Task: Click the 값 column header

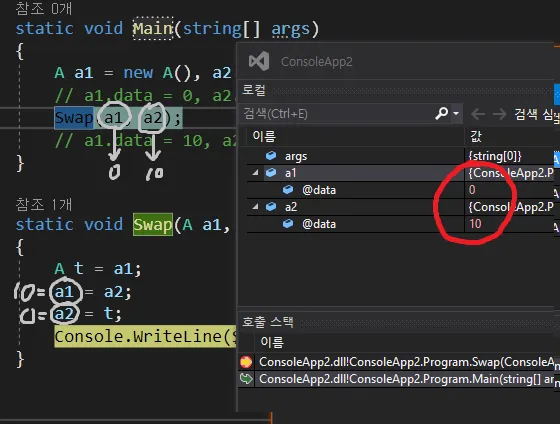Action: click(x=476, y=136)
